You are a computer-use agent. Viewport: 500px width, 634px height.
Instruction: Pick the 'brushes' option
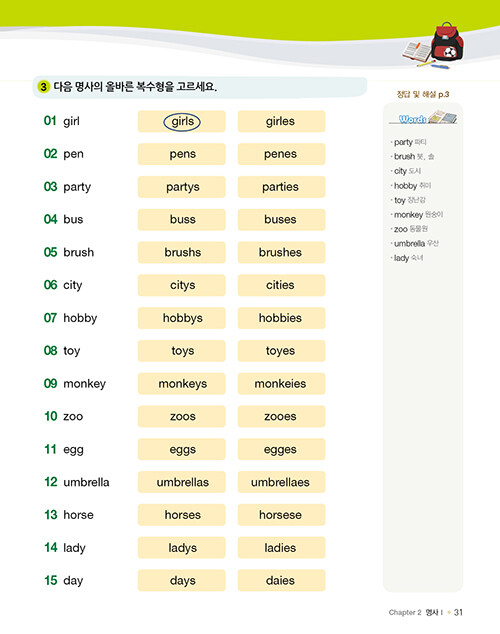coord(281,252)
